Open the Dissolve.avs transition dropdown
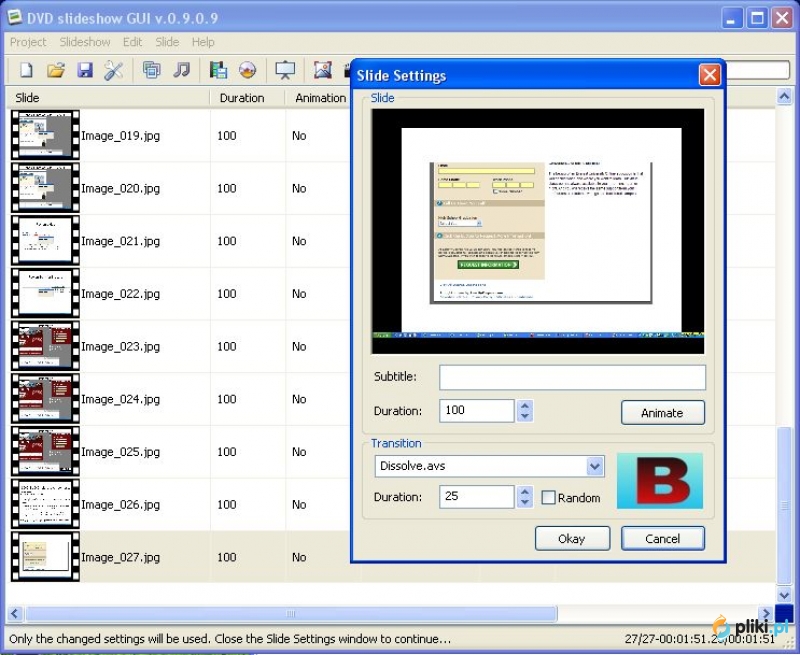 (x=596, y=466)
